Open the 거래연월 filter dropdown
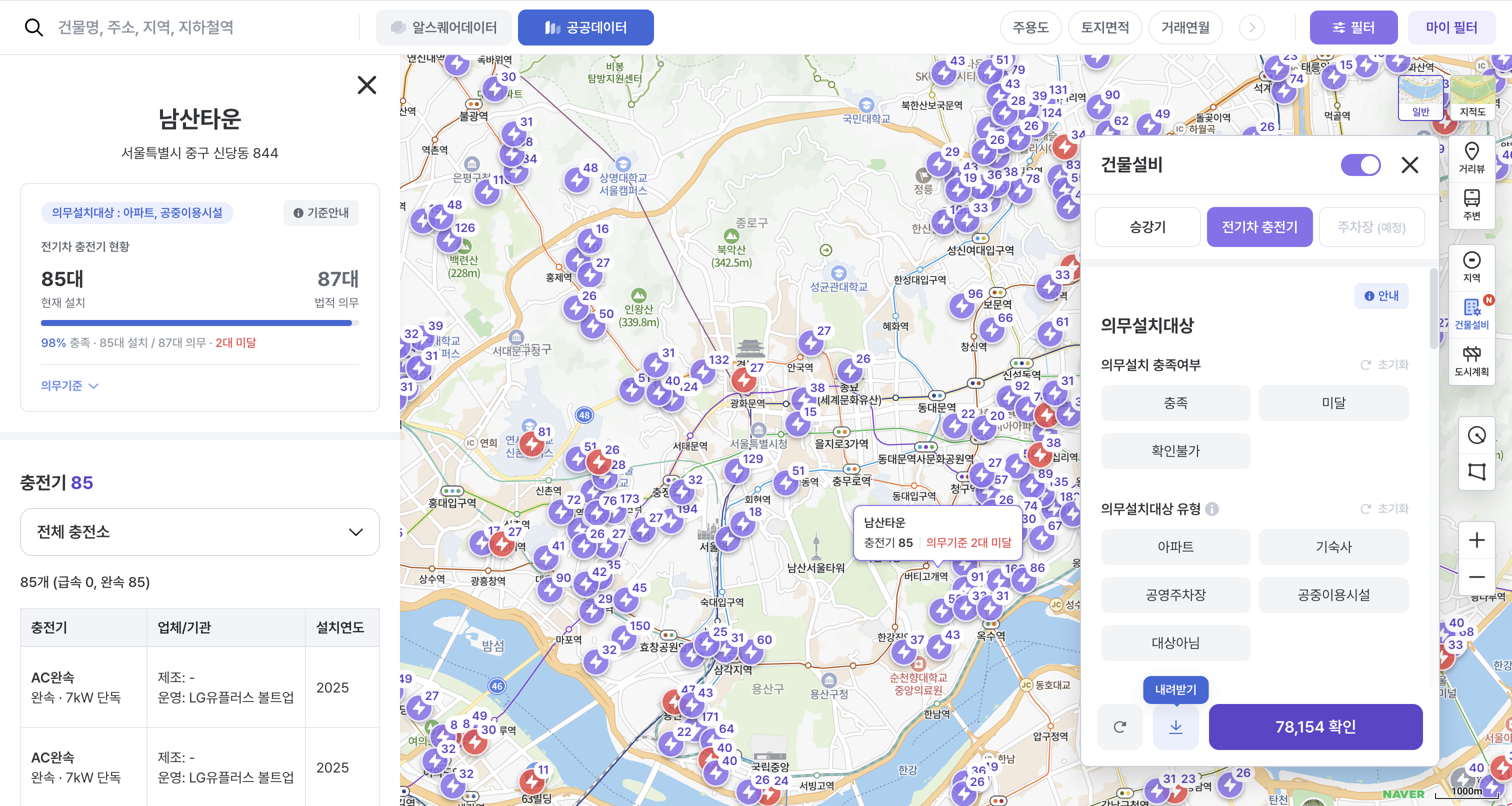 [1185, 27]
